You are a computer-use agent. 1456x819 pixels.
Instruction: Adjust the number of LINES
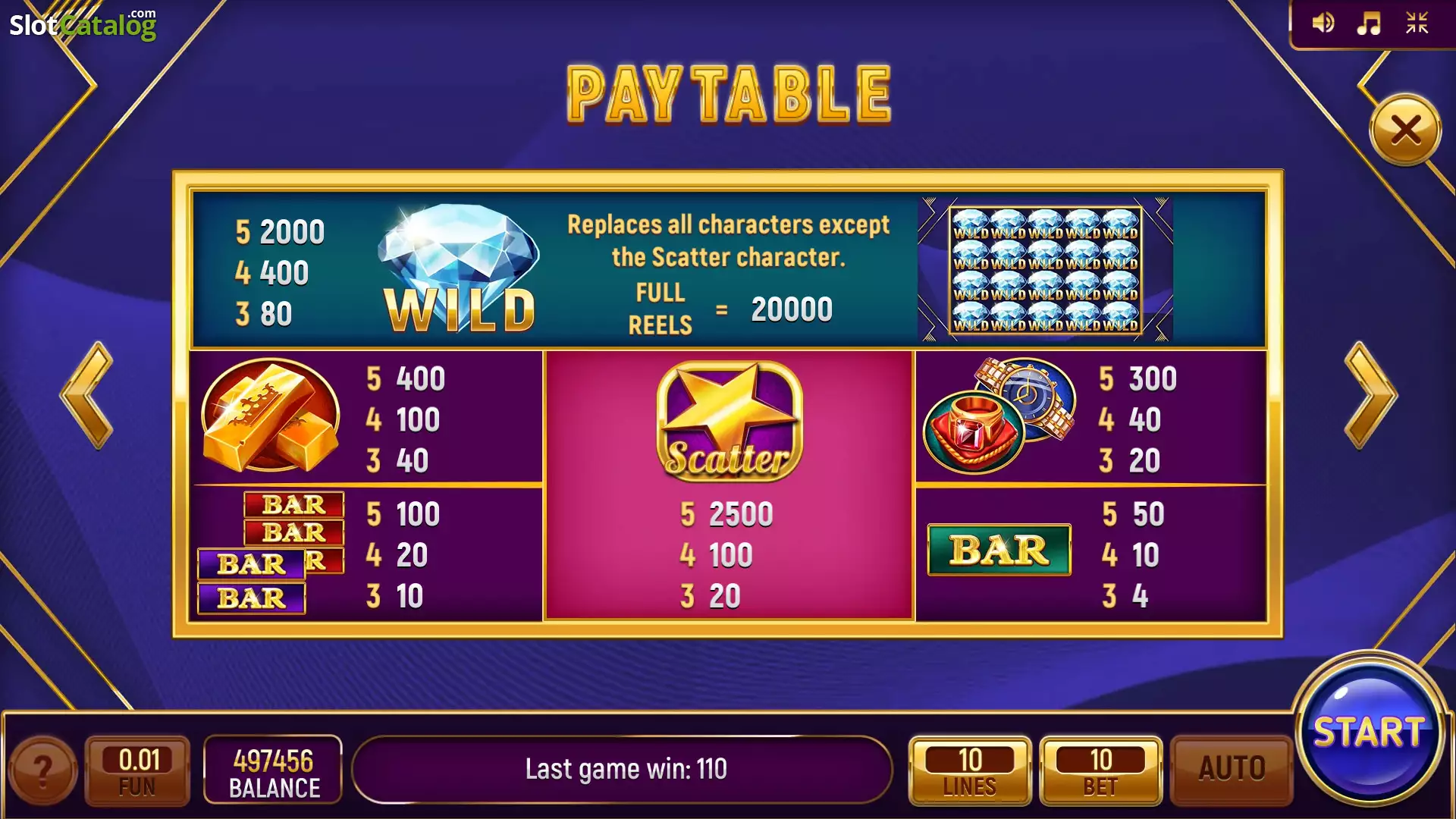pos(970,770)
